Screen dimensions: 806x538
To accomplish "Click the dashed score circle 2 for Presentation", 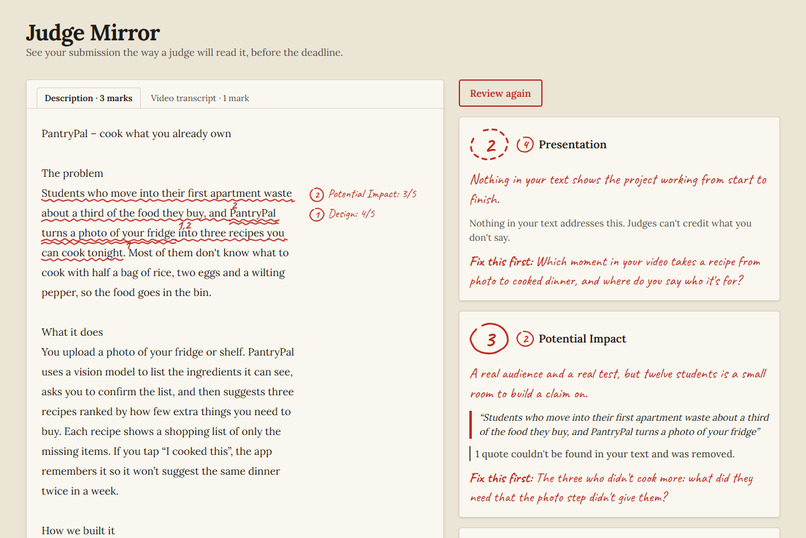I will pos(489,144).
